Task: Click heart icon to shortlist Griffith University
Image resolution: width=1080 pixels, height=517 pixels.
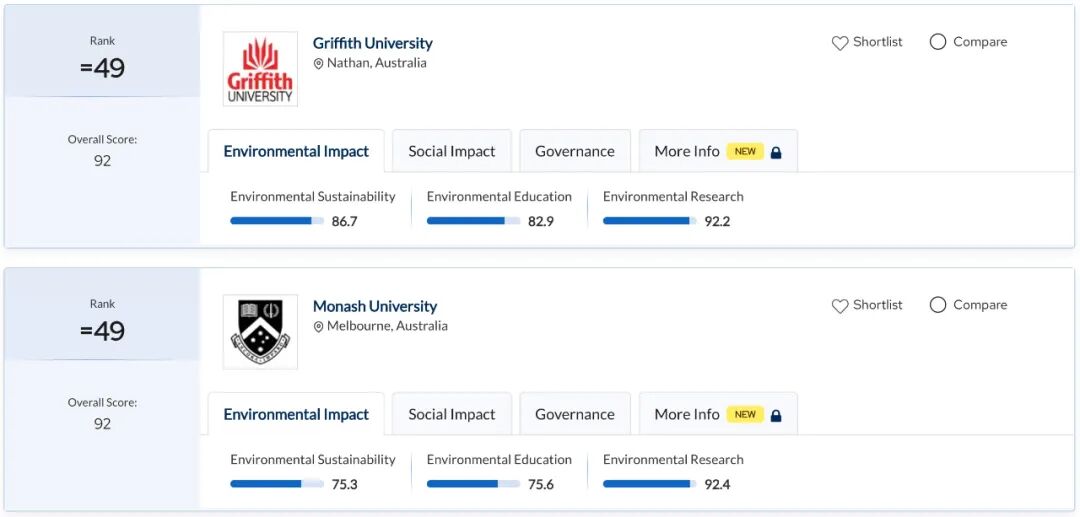Action: (x=840, y=43)
